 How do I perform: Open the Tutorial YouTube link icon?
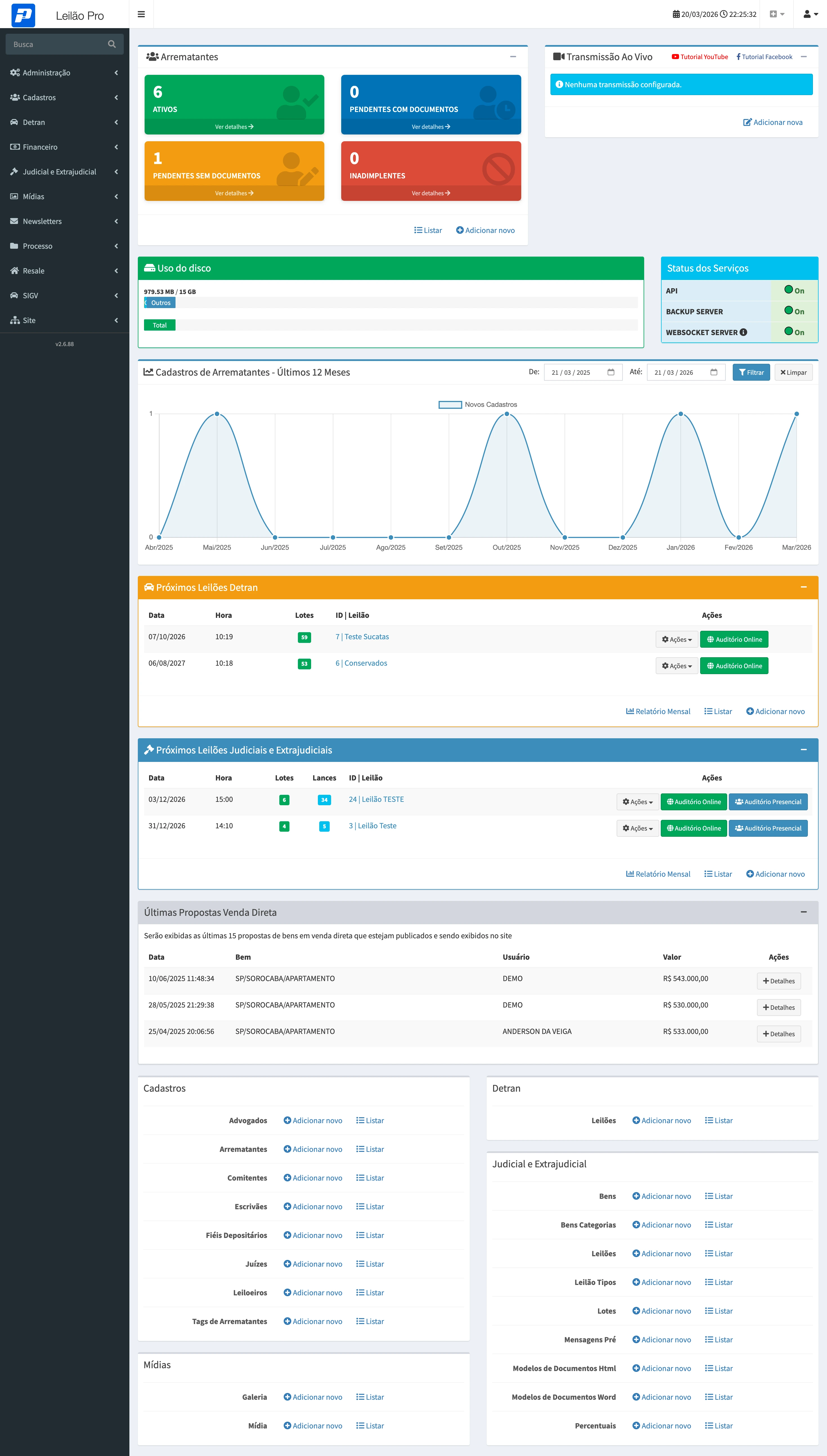coord(675,56)
